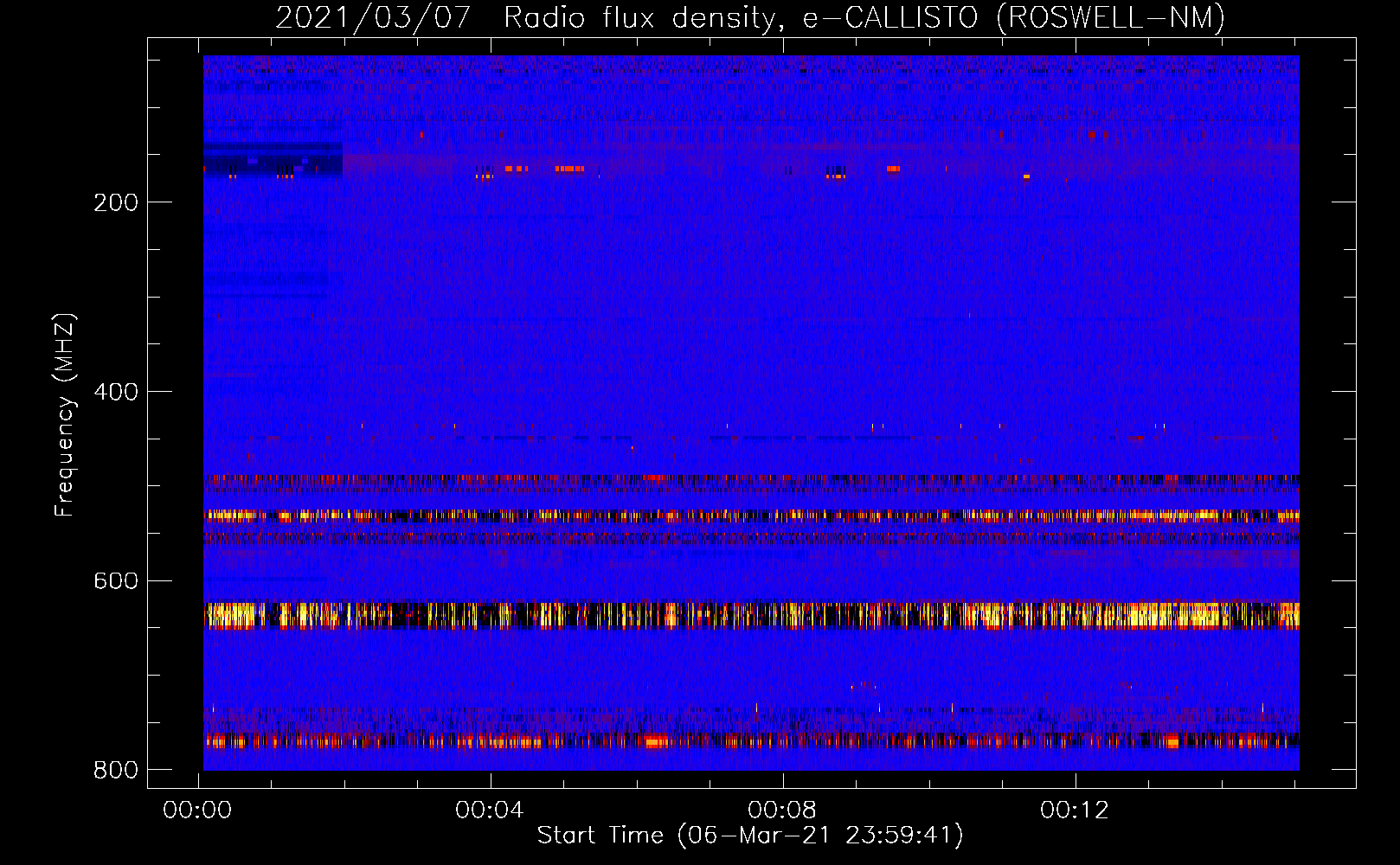
Task: Click the 00:04 time tick label
Action: coord(490,811)
